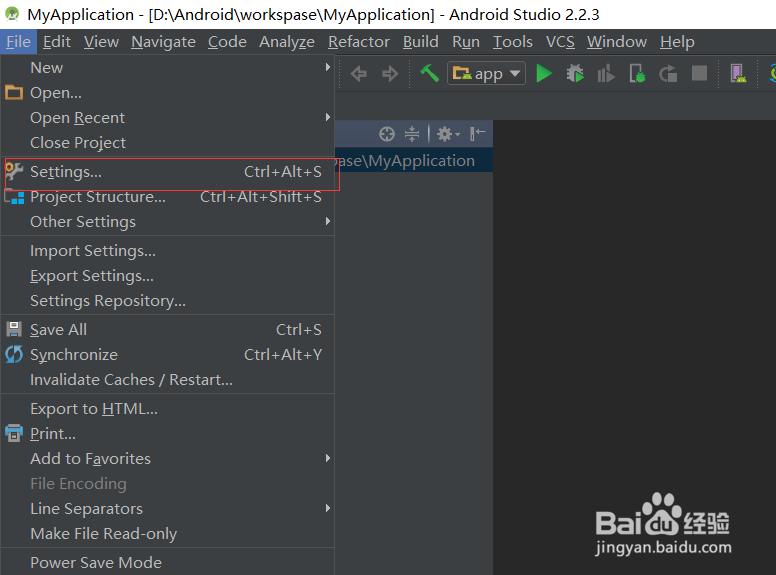This screenshot has width=776, height=575.
Task: Run app with green play icon
Action: [544, 74]
